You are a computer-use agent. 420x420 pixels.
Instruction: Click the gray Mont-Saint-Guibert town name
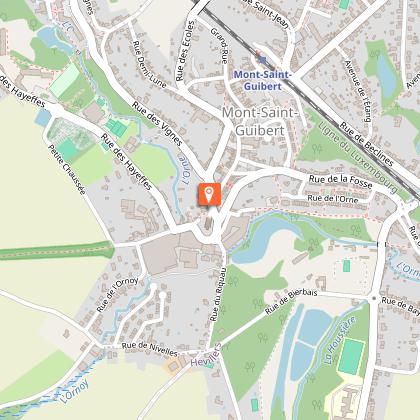click(260, 121)
